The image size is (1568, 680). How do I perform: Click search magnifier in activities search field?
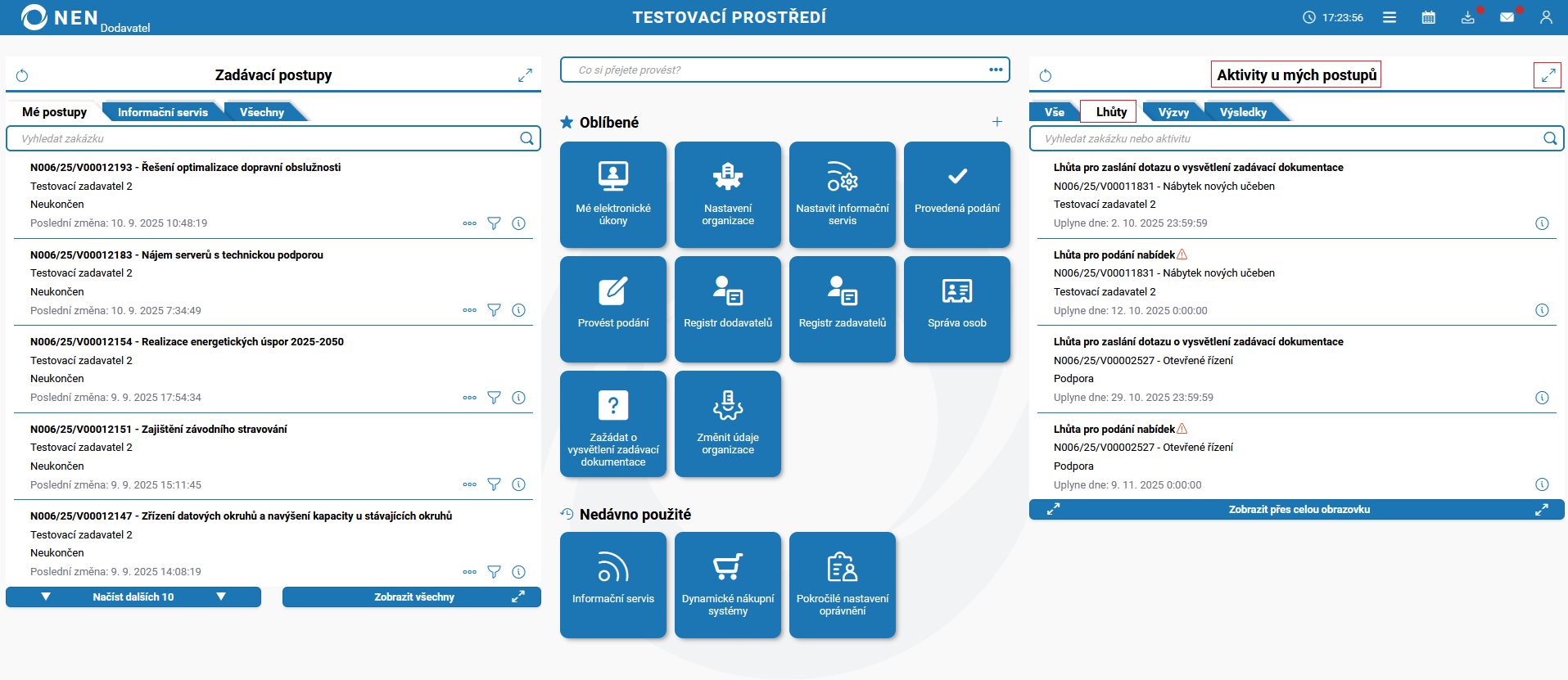pos(1550,138)
